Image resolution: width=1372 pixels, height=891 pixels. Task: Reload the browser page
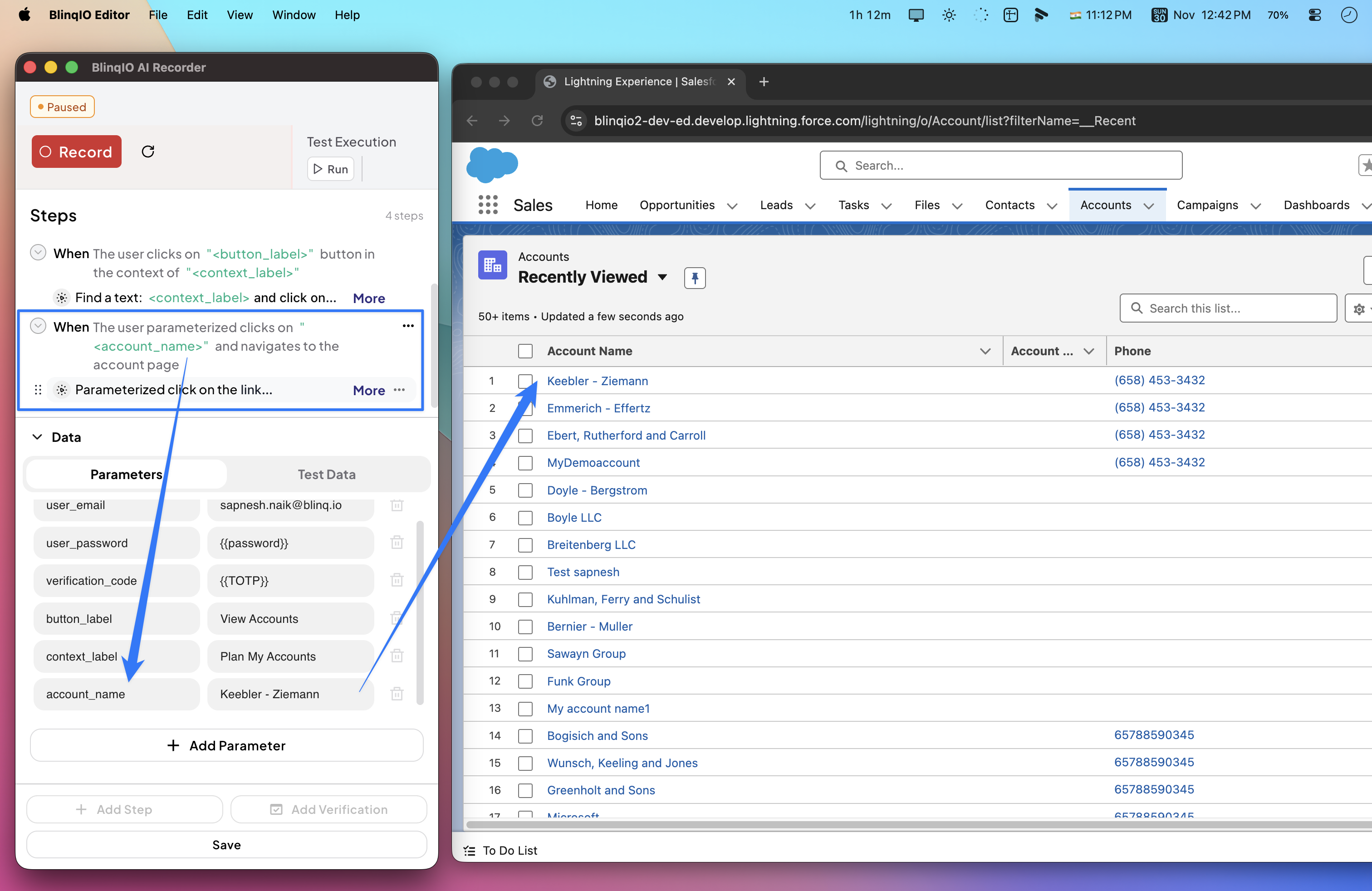tap(537, 121)
